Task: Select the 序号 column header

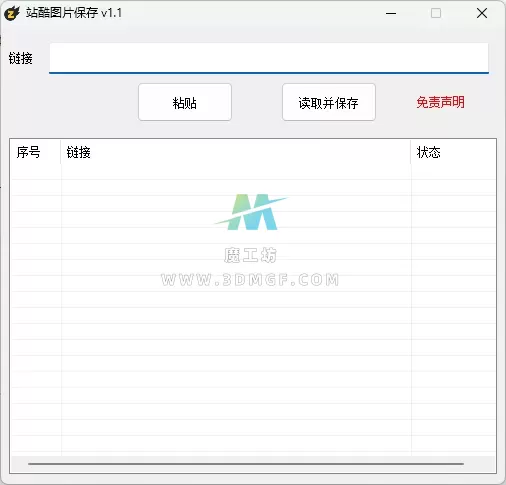Action: click(35, 152)
